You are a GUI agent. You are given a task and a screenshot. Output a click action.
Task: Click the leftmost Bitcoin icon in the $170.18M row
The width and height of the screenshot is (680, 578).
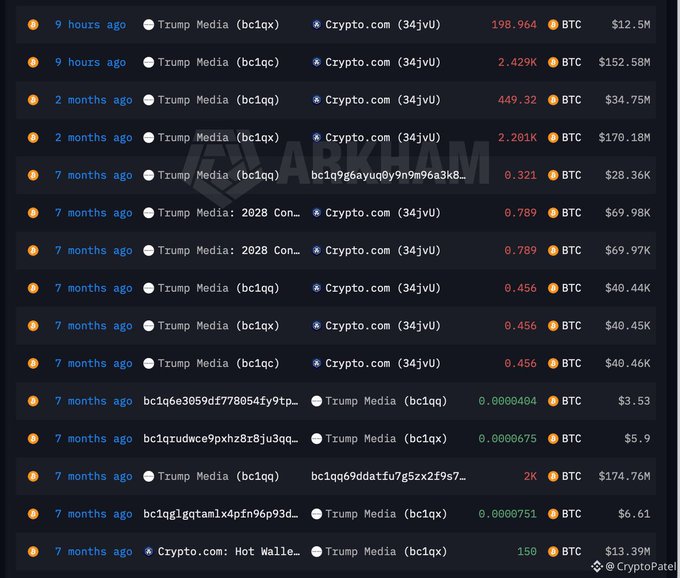(x=33, y=138)
